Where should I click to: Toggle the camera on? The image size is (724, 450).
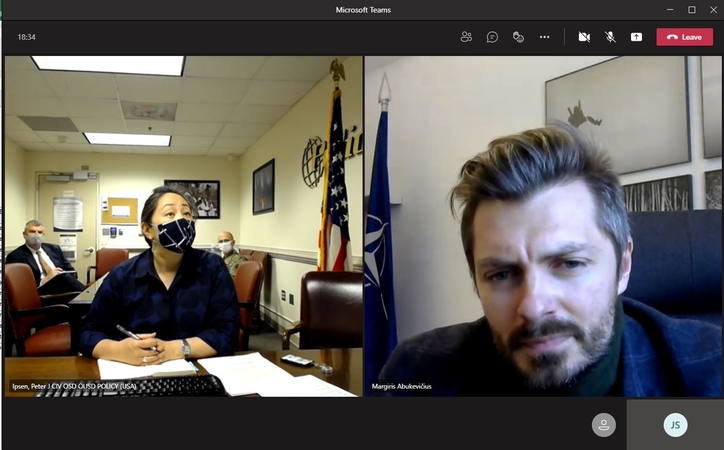click(584, 37)
